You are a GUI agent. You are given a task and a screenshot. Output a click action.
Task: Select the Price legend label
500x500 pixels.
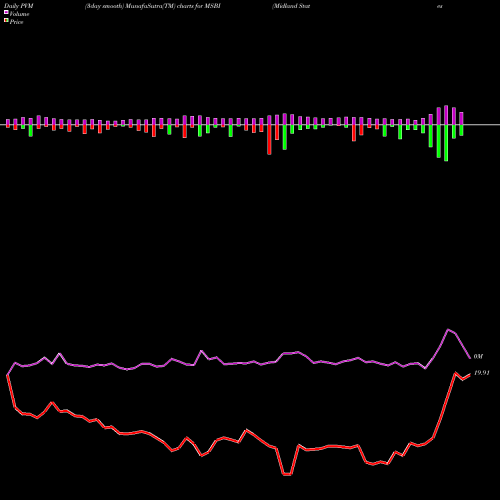pyautogui.click(x=16, y=22)
